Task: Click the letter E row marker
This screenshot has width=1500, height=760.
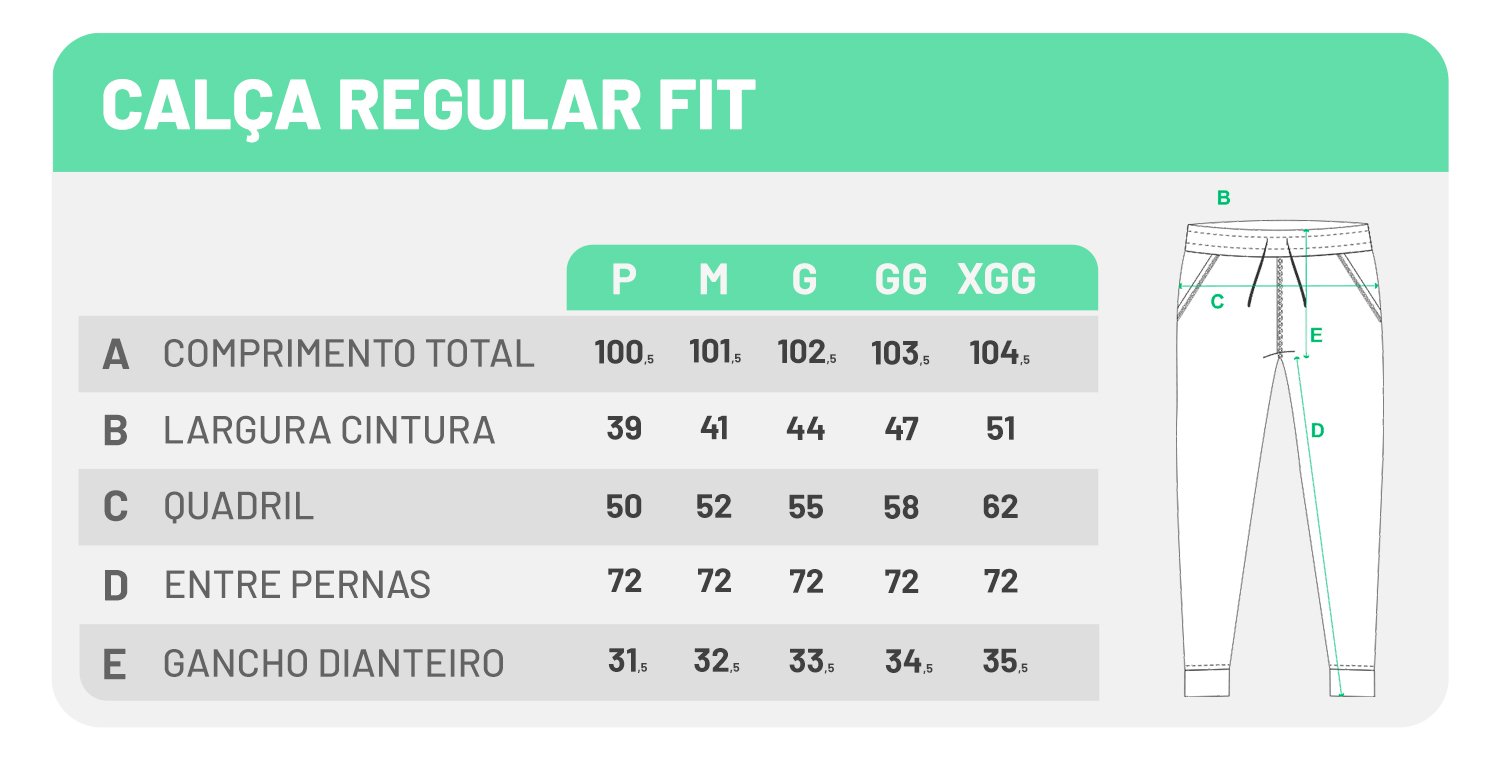Action: point(114,664)
